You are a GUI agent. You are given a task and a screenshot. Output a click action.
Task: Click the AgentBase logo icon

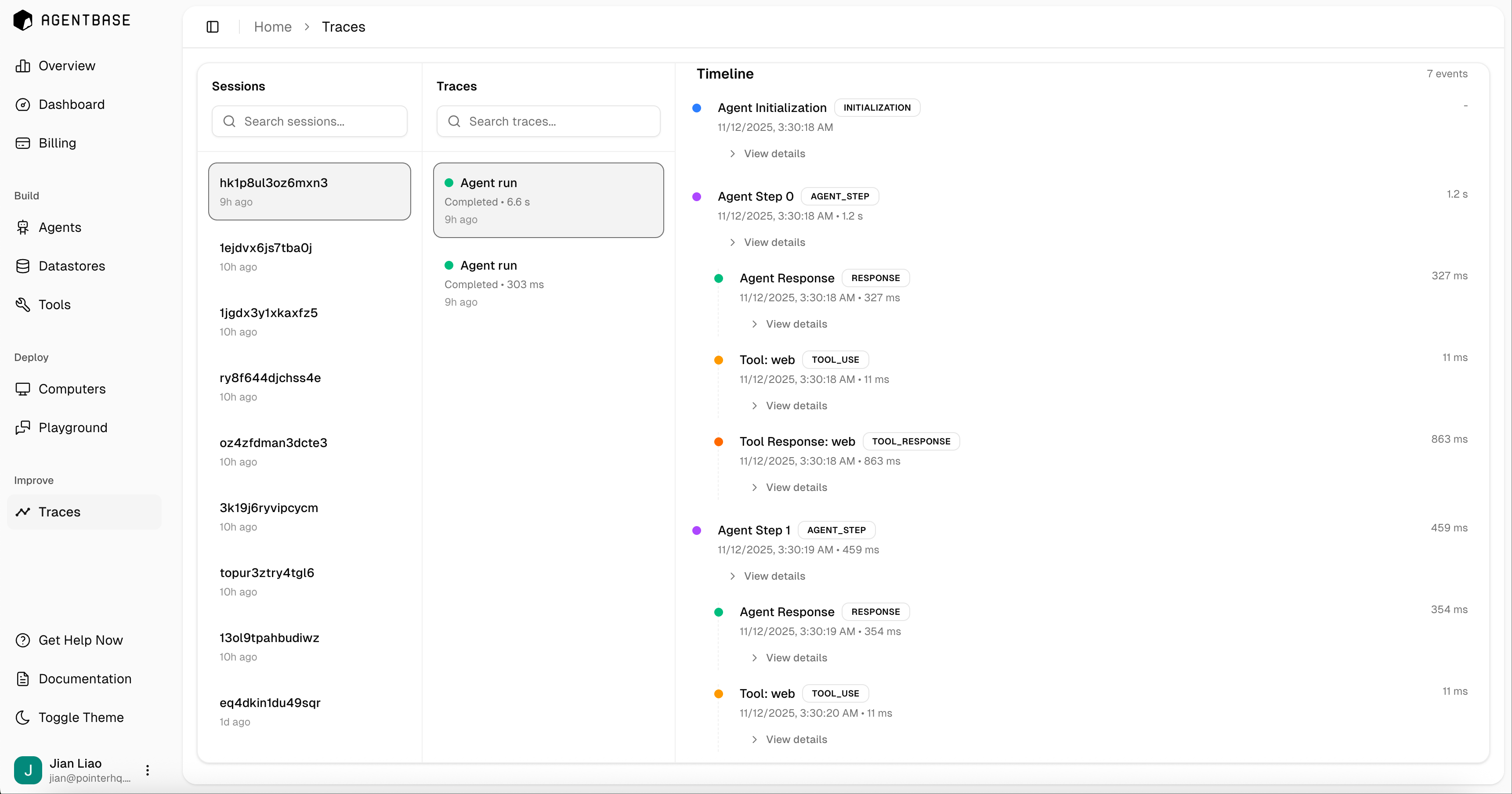(x=22, y=19)
